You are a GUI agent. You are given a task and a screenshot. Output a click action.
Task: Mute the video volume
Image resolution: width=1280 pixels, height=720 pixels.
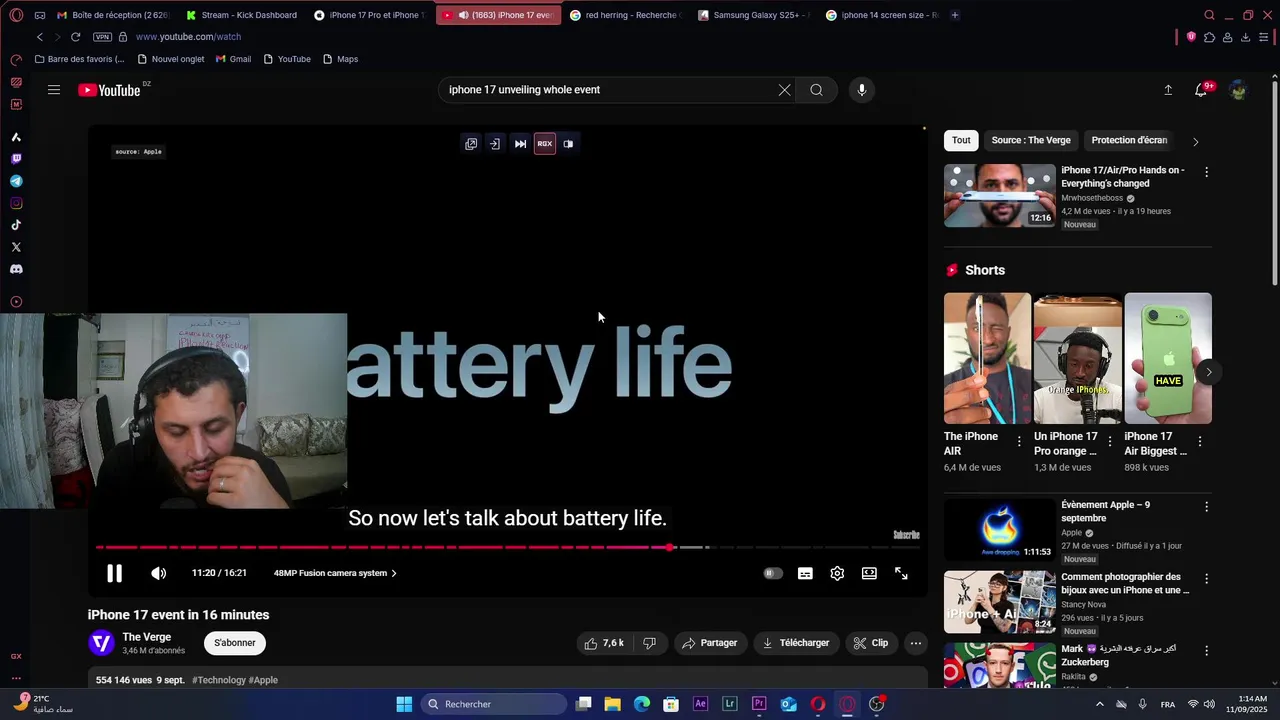click(x=158, y=573)
